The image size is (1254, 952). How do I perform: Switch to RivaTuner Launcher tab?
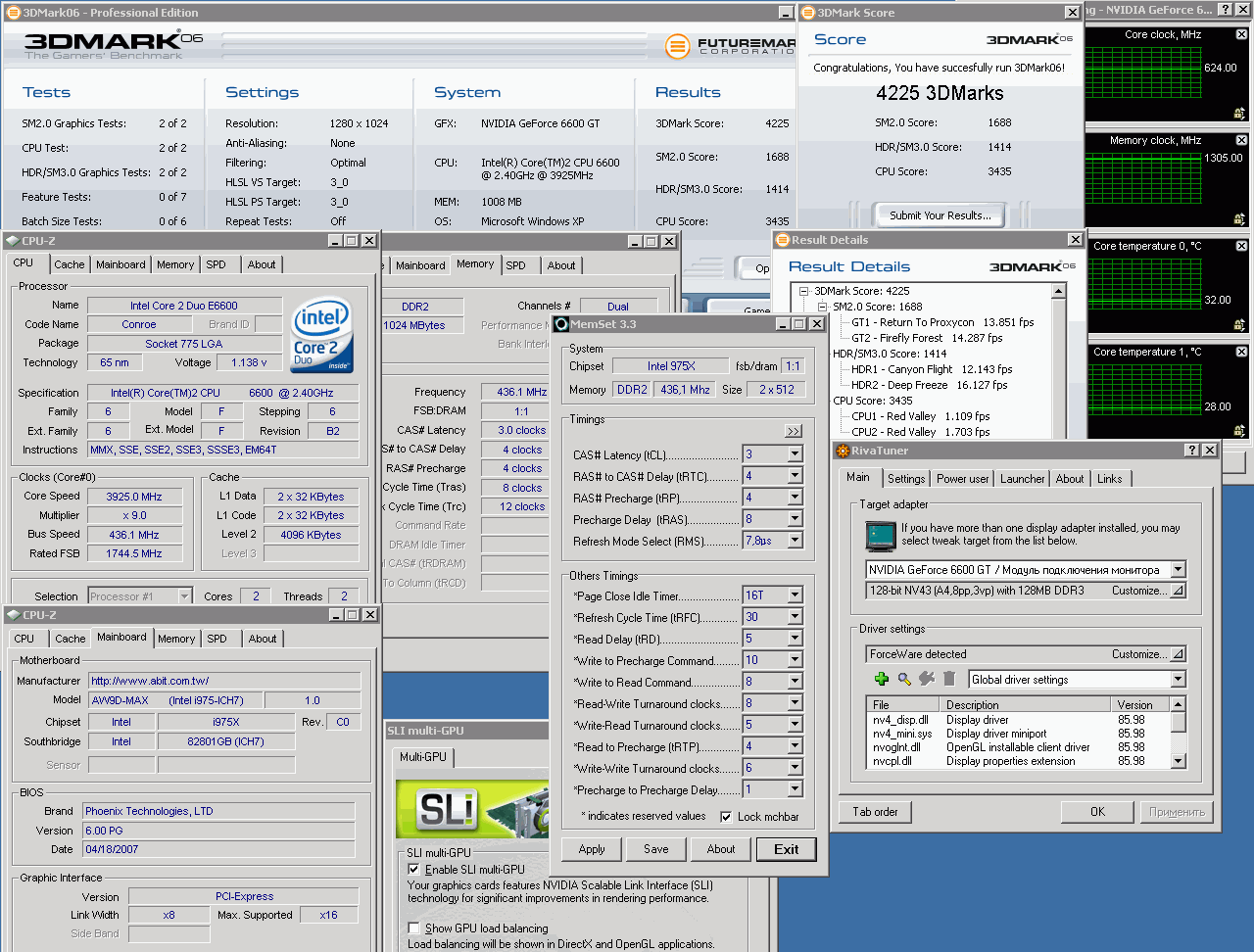(x=1022, y=479)
